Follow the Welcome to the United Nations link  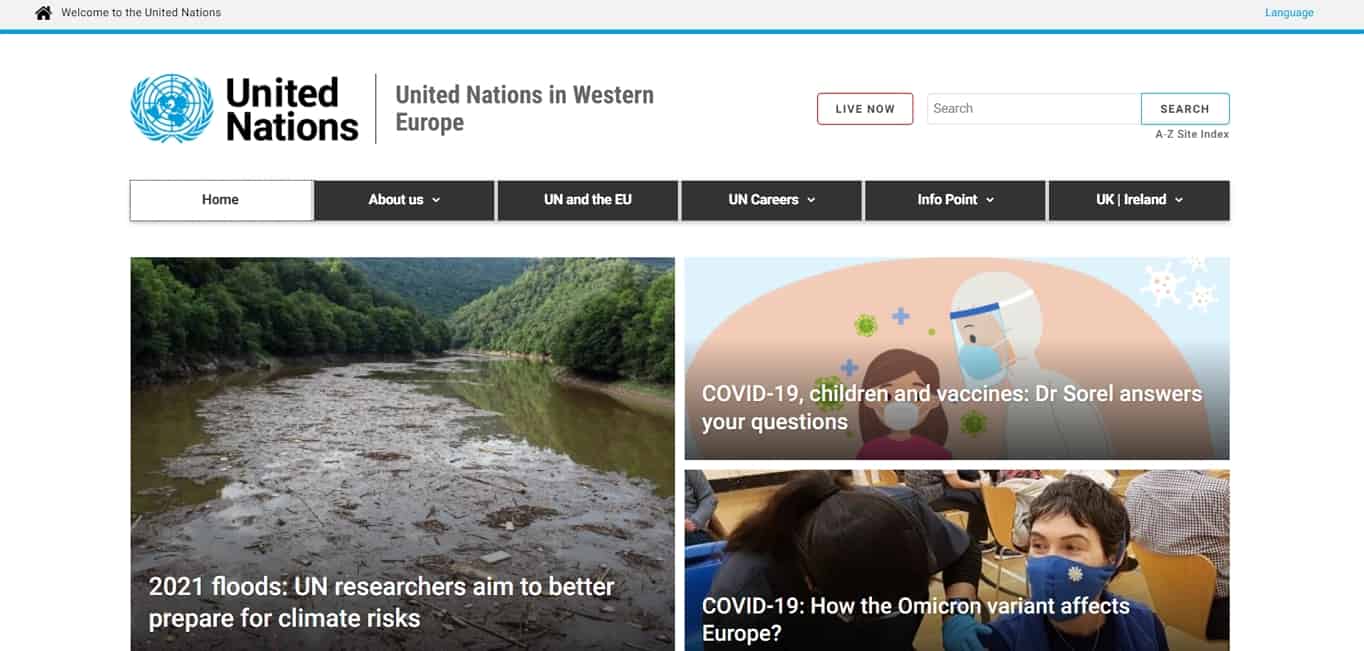(141, 13)
